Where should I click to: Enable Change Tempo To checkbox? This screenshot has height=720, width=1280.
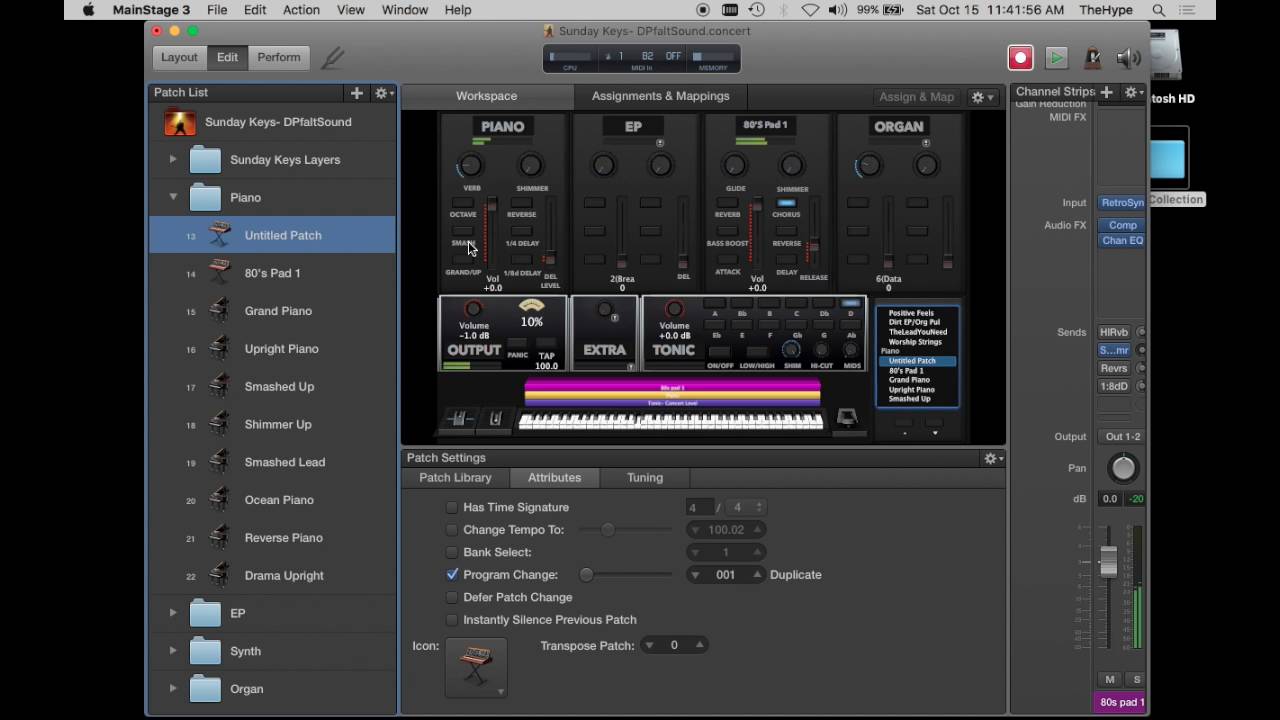coord(452,530)
